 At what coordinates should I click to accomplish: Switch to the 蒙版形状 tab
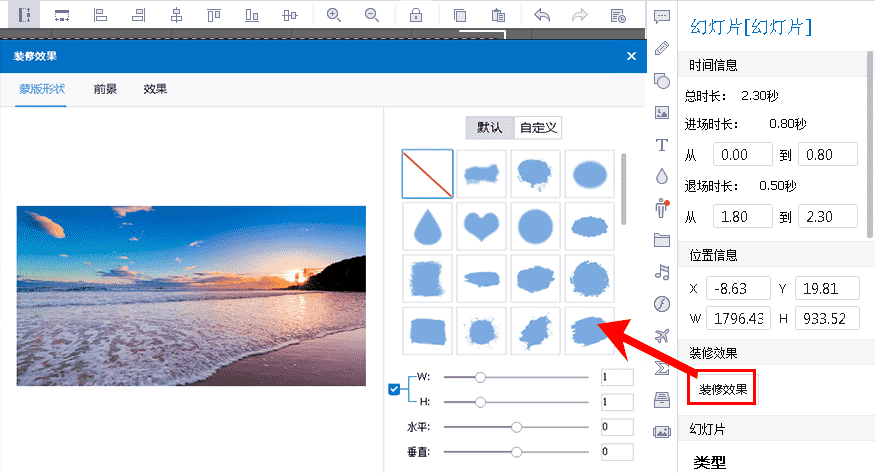point(42,89)
